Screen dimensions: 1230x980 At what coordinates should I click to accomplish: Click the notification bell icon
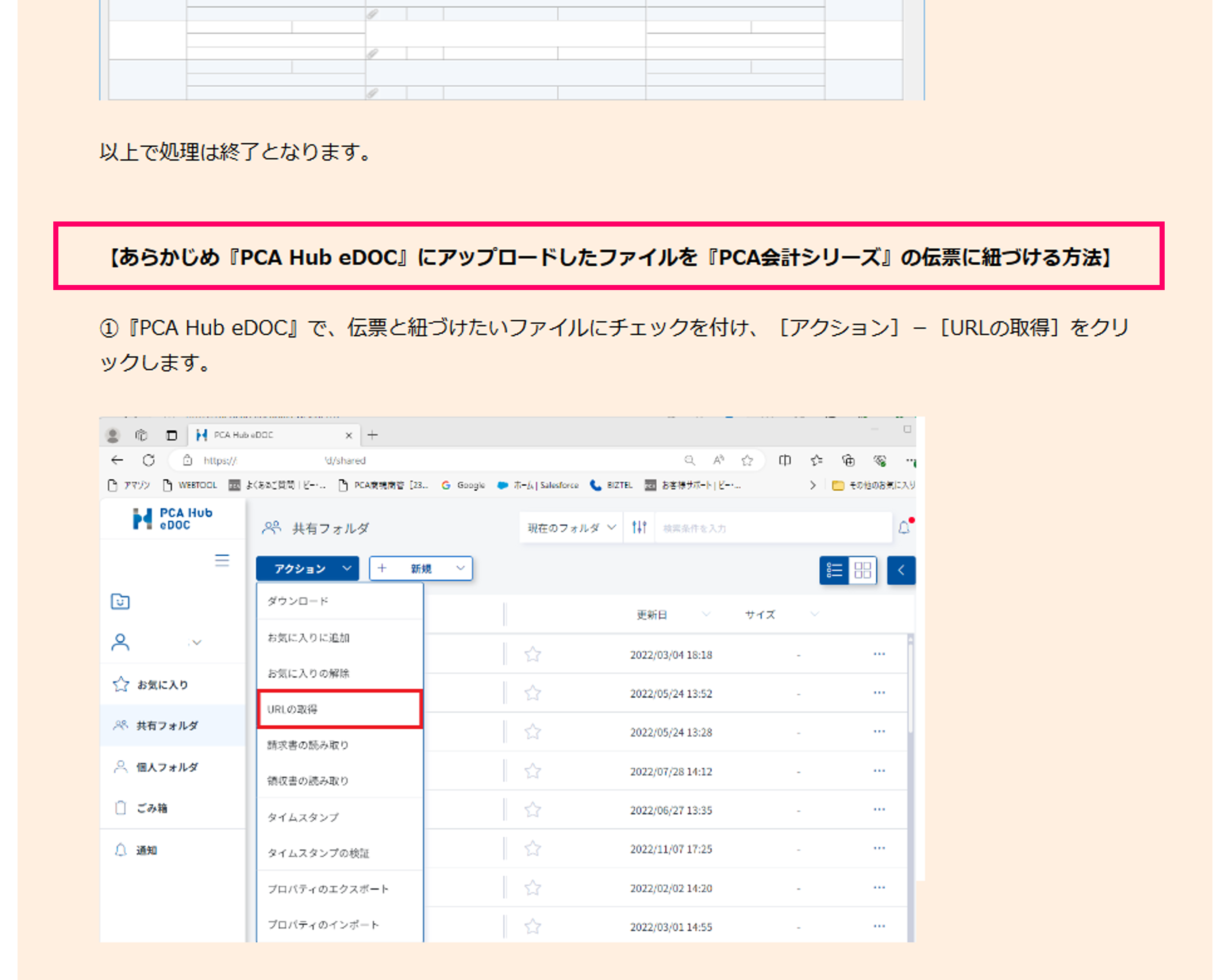pyautogui.click(x=904, y=528)
